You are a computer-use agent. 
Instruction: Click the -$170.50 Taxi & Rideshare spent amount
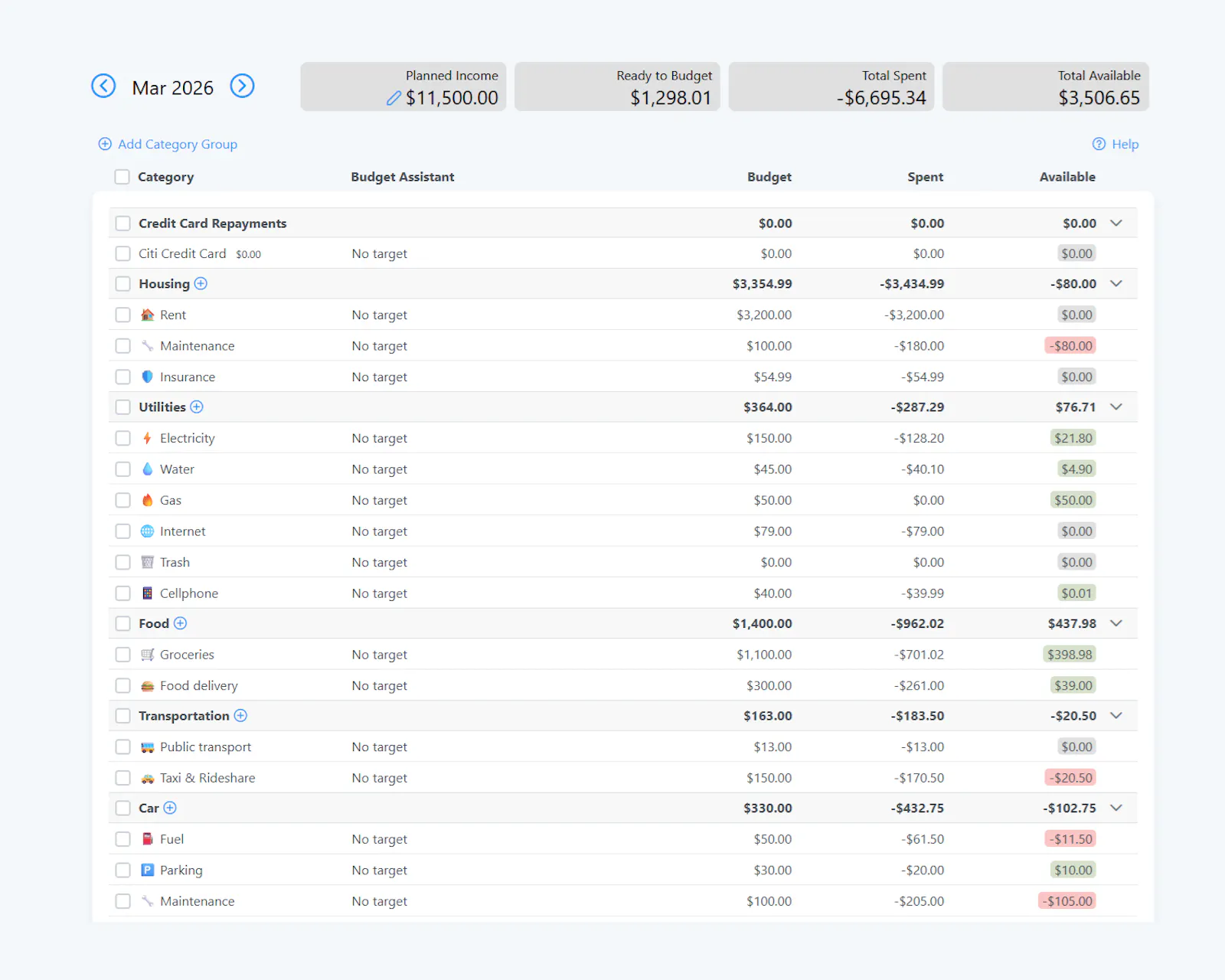pos(919,778)
